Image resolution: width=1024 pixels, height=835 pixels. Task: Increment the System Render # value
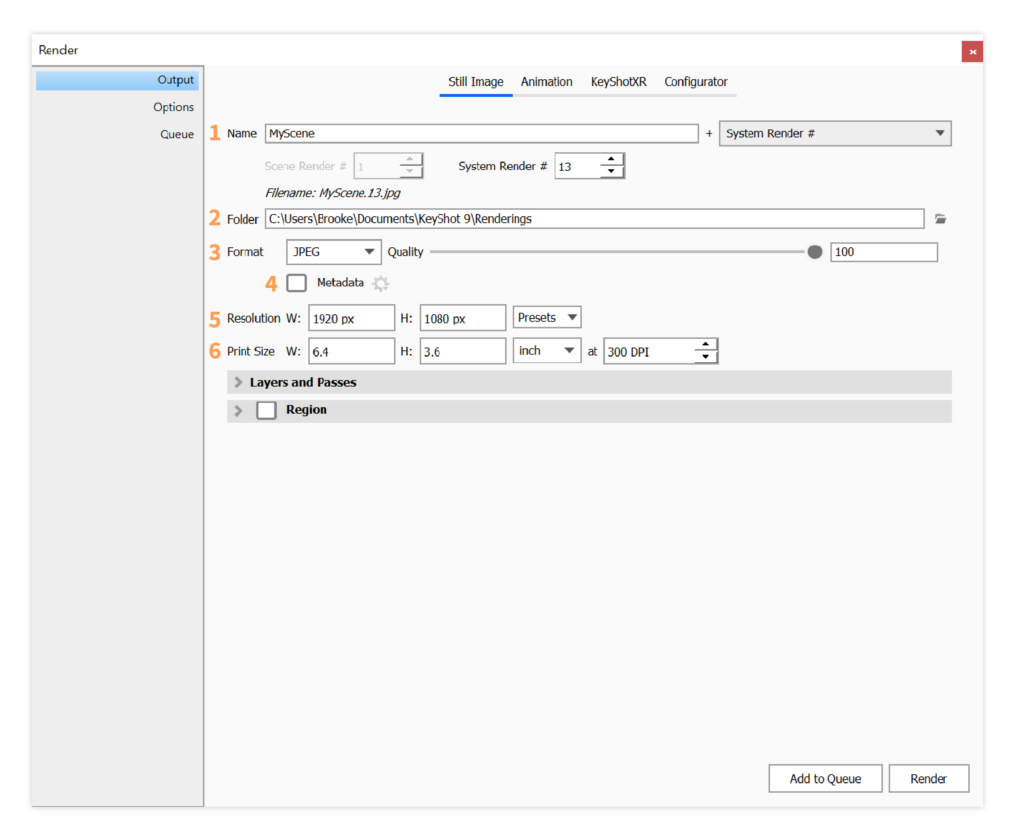(x=612, y=160)
